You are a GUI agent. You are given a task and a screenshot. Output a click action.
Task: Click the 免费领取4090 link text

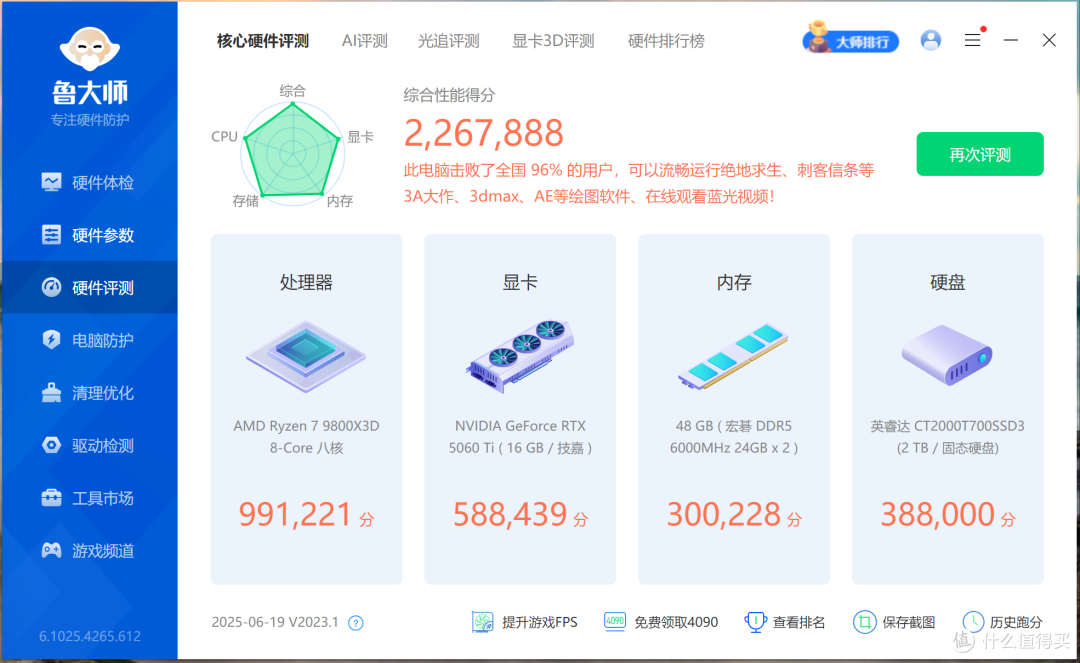pos(676,622)
